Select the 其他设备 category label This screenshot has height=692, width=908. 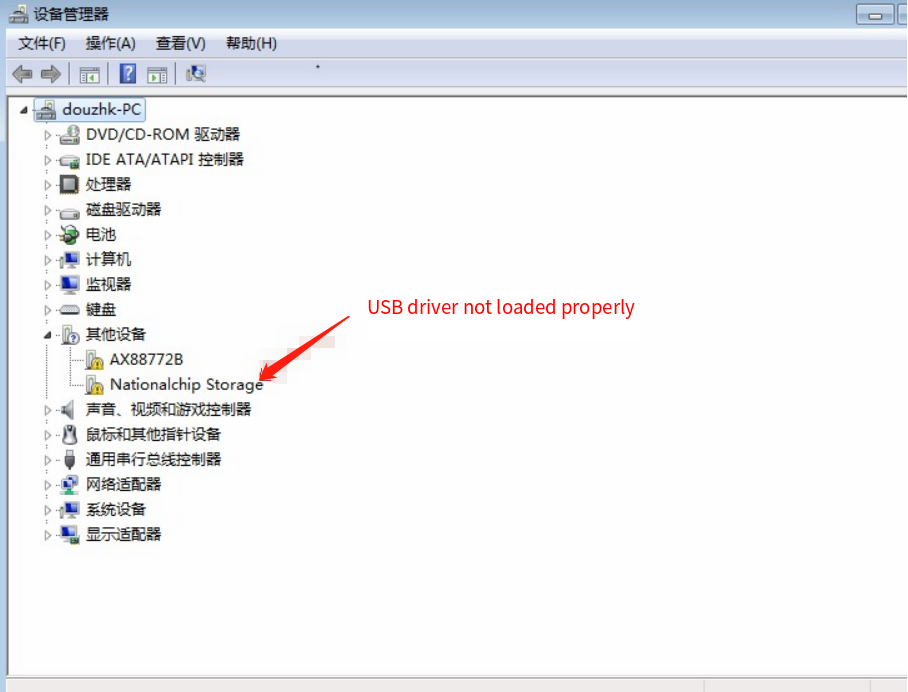116,335
